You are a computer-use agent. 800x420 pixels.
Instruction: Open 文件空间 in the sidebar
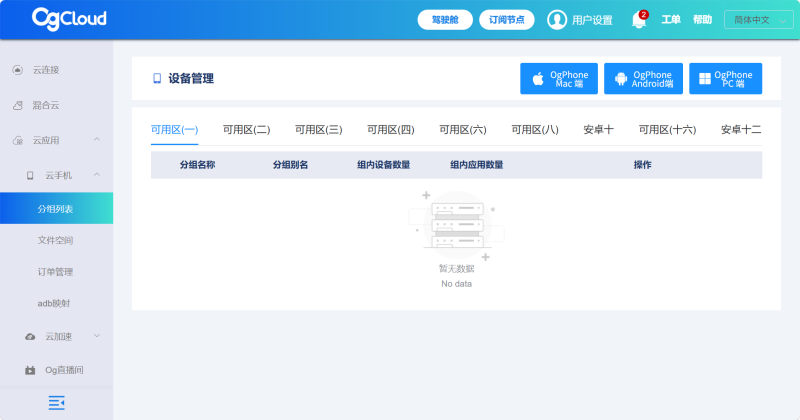[x=56, y=240]
